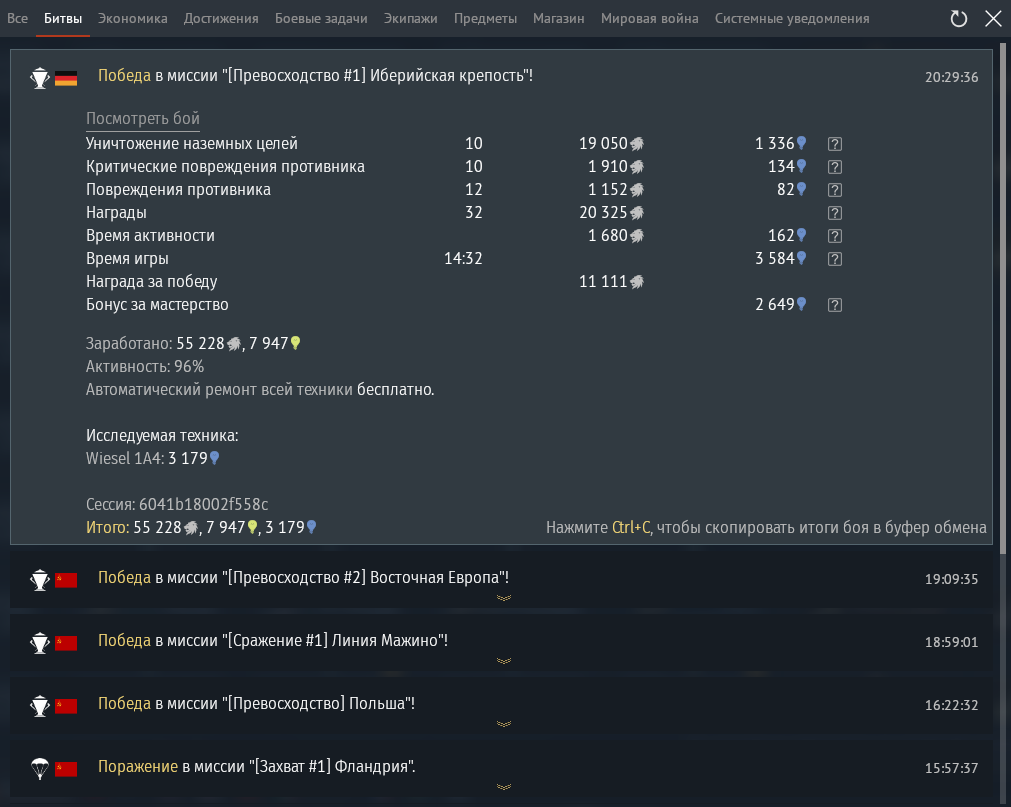
Task: Open the Достижения tab
Action: click(x=221, y=19)
